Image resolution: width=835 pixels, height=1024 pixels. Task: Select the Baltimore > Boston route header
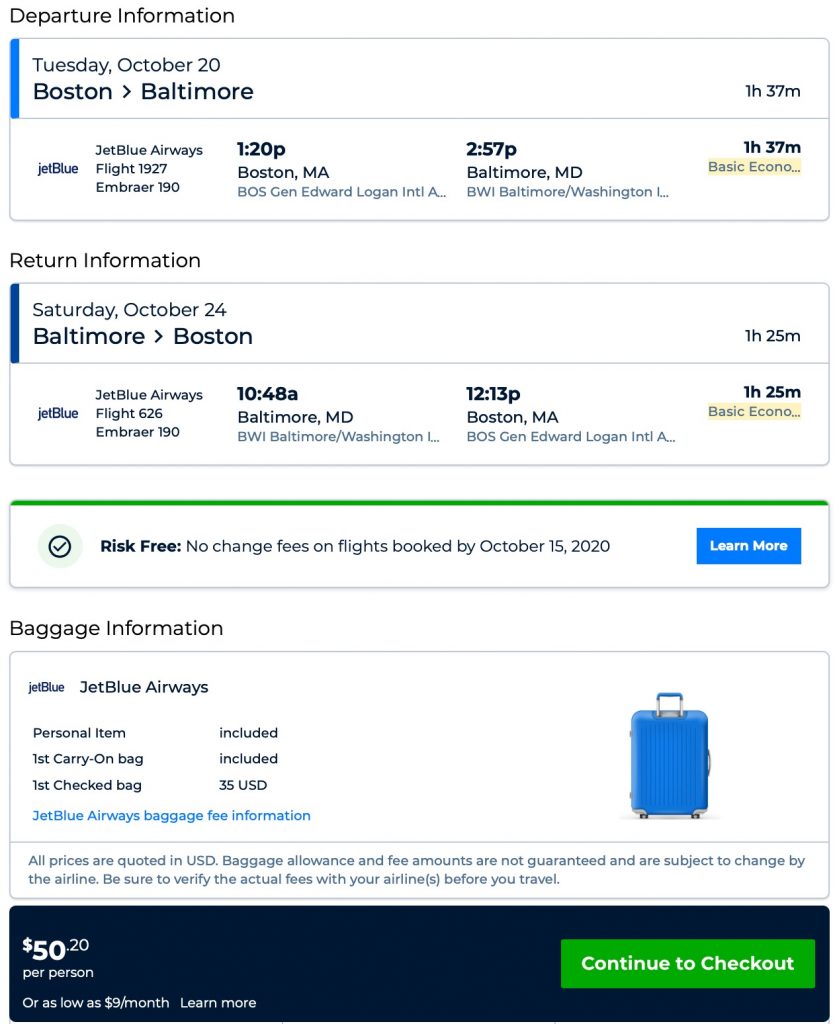[x=143, y=336]
